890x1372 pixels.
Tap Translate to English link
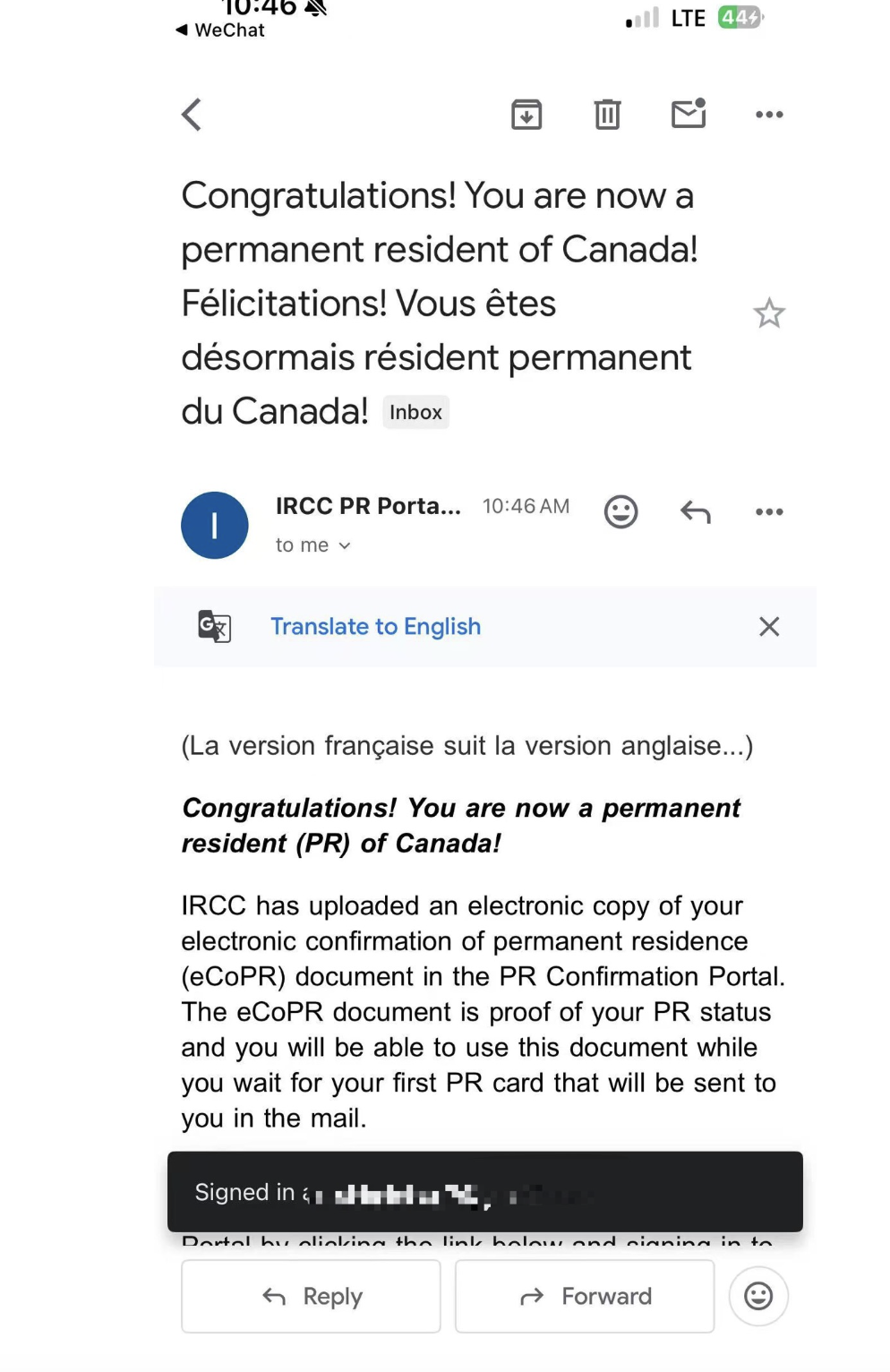[376, 627]
